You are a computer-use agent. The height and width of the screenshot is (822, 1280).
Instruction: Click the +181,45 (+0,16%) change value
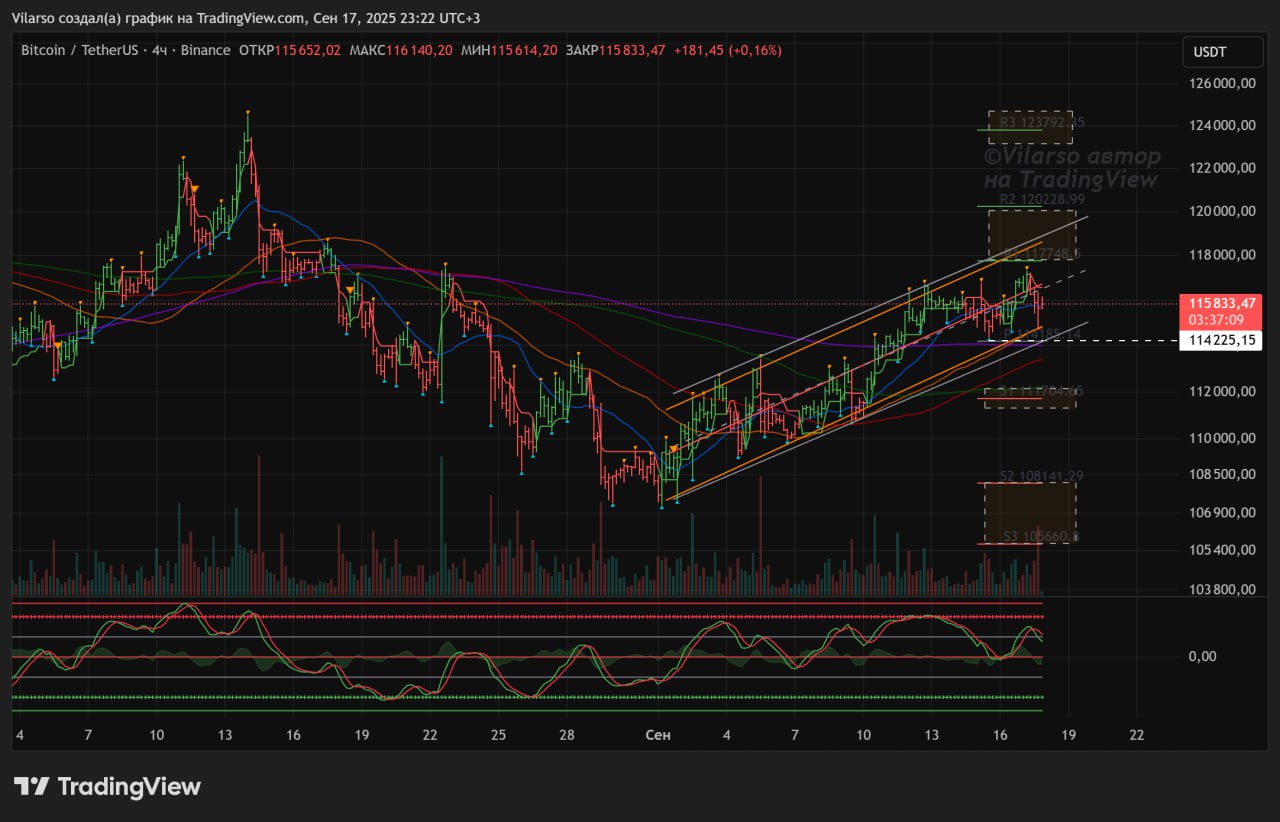click(728, 50)
